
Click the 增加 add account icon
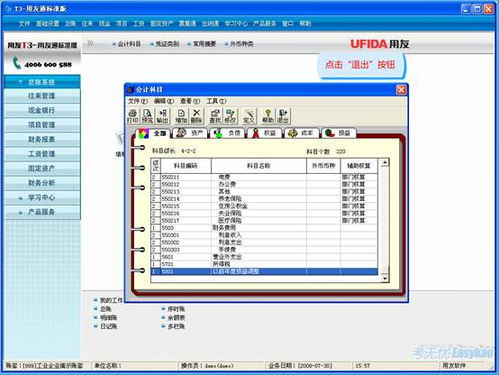(x=181, y=116)
